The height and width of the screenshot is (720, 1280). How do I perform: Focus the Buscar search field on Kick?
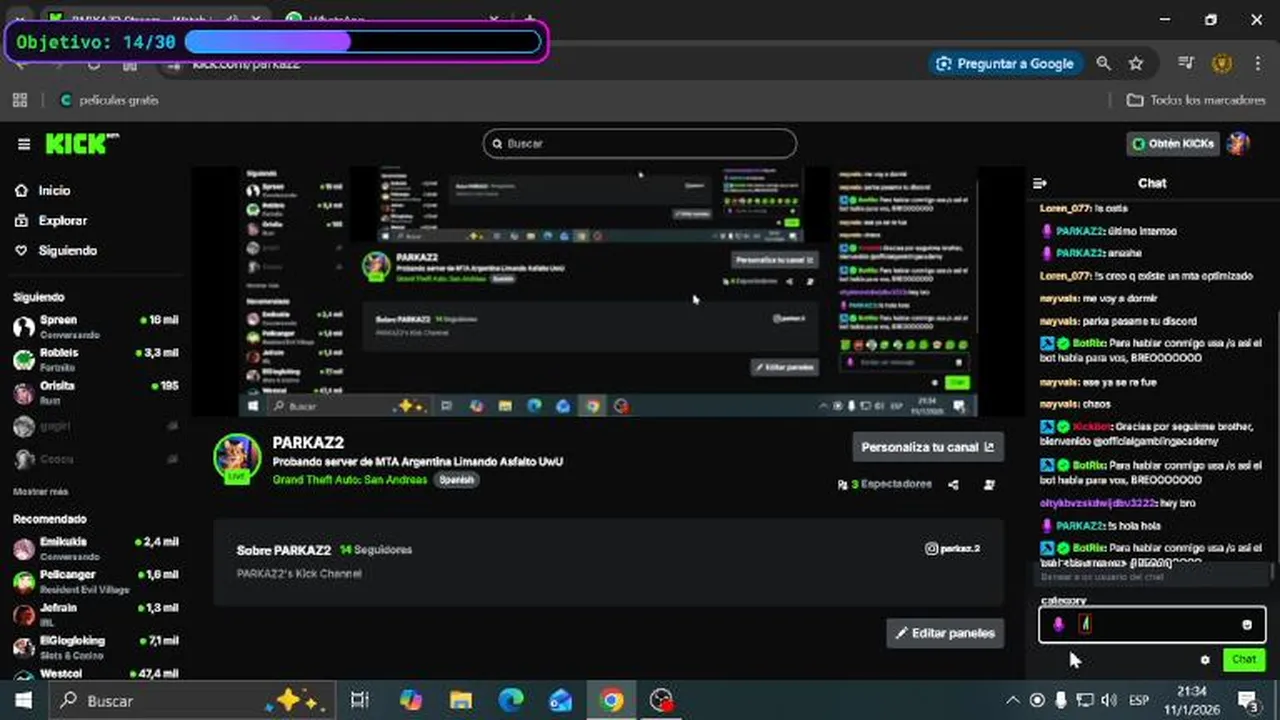point(640,144)
